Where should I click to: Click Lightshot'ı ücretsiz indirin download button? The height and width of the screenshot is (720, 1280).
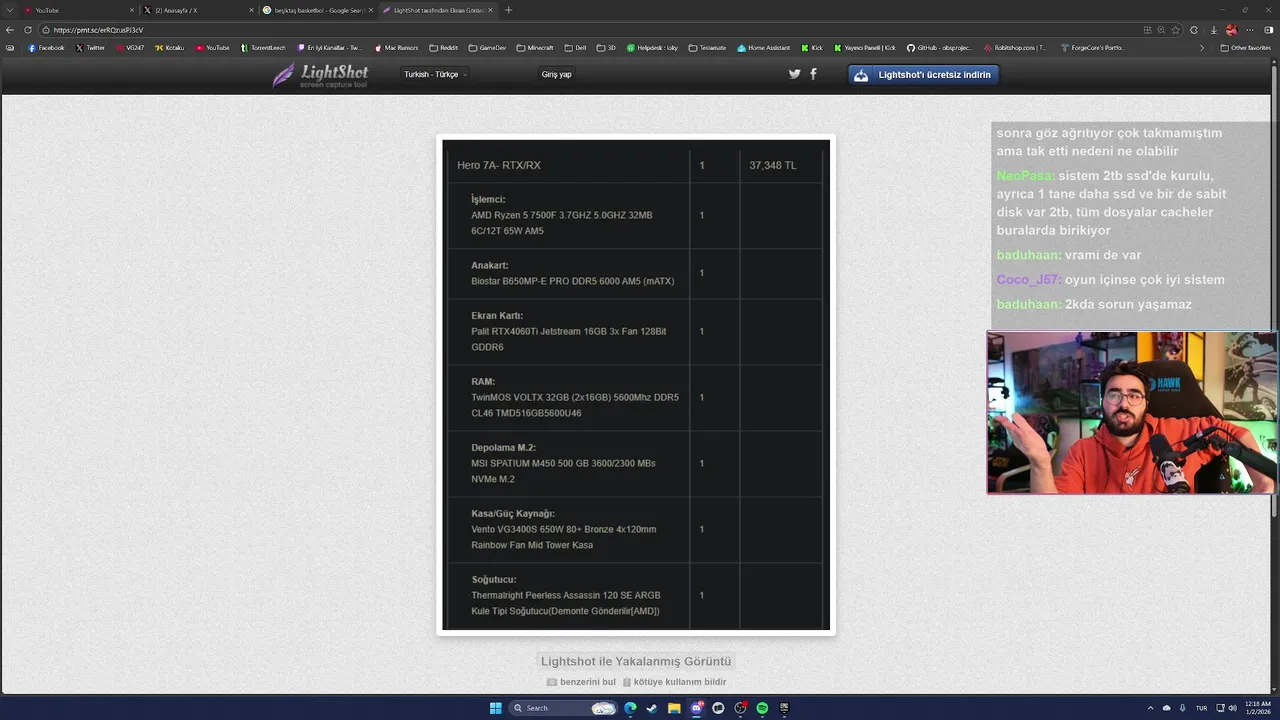point(923,75)
